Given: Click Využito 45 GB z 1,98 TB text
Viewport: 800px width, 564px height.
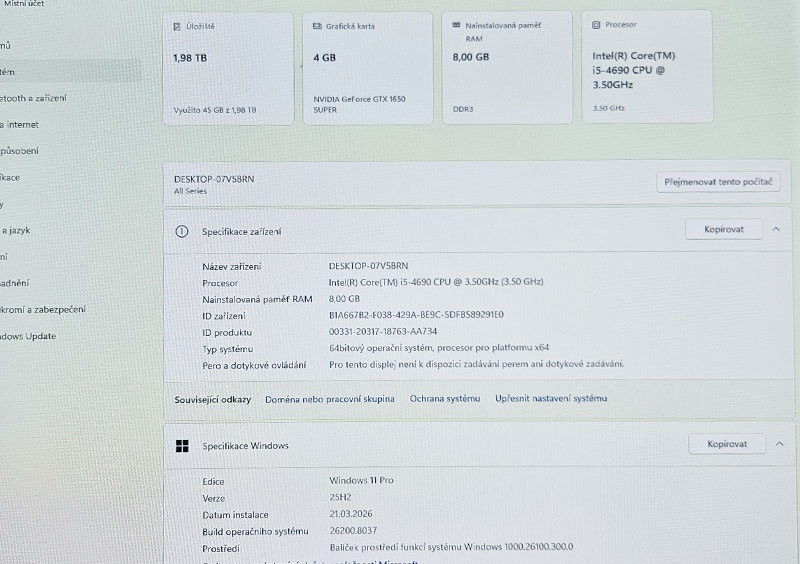Looking at the screenshot, I should pyautogui.click(x=215, y=110).
